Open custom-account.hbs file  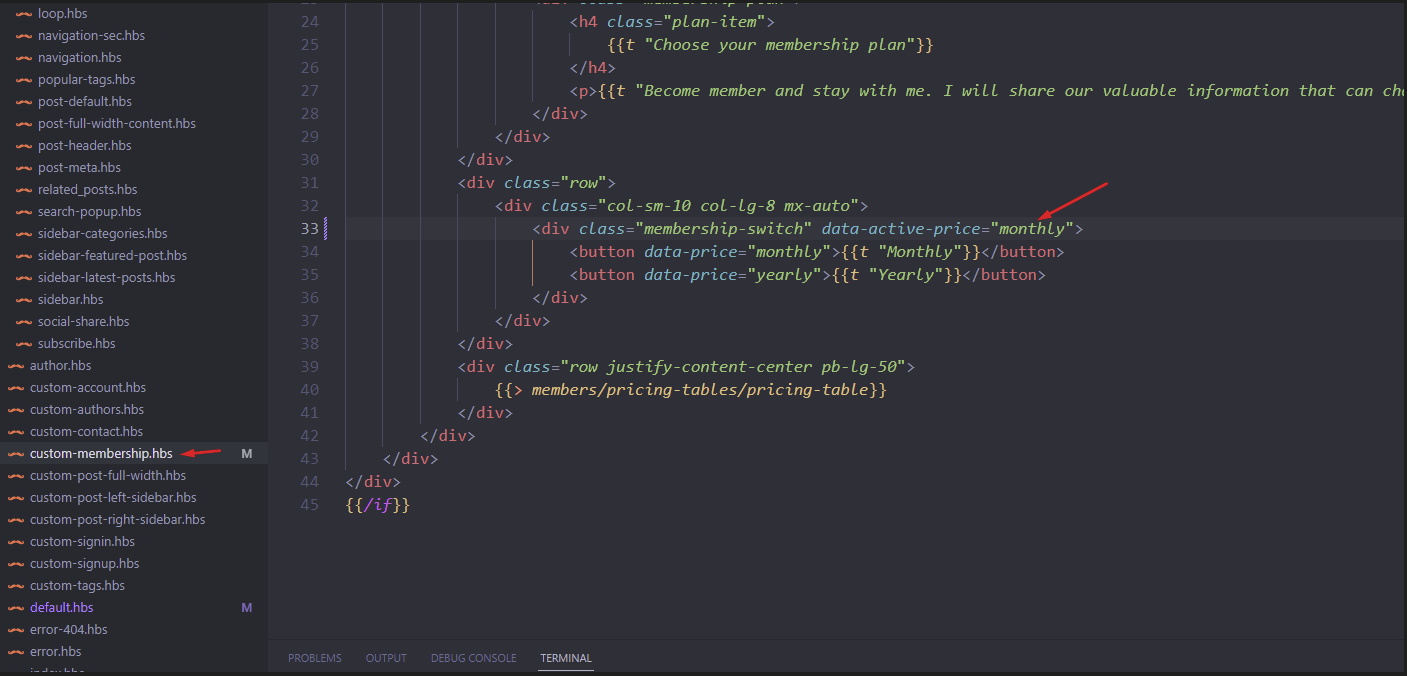pos(88,387)
